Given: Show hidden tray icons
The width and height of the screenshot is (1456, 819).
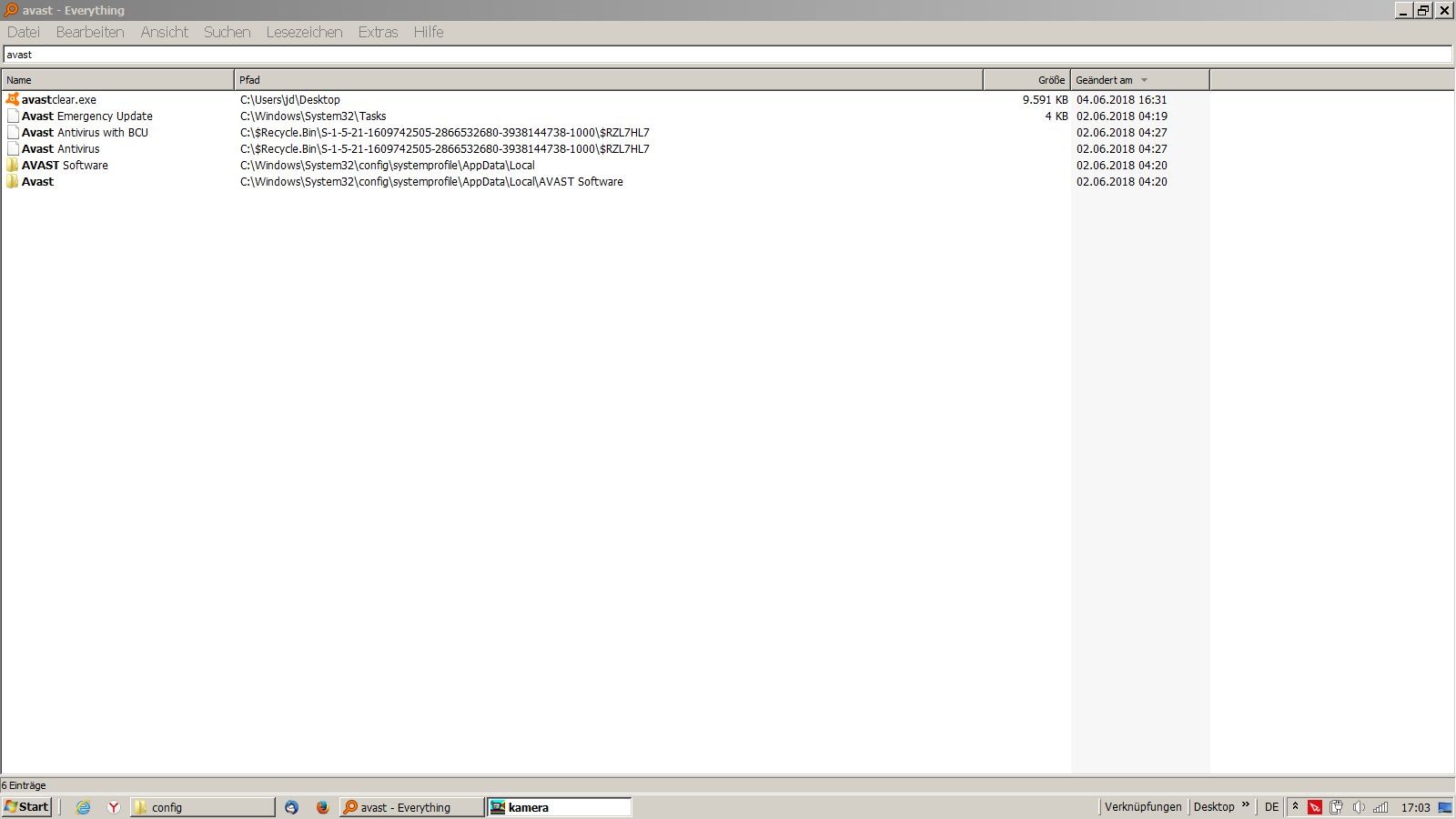Looking at the screenshot, I should pyautogui.click(x=1295, y=807).
